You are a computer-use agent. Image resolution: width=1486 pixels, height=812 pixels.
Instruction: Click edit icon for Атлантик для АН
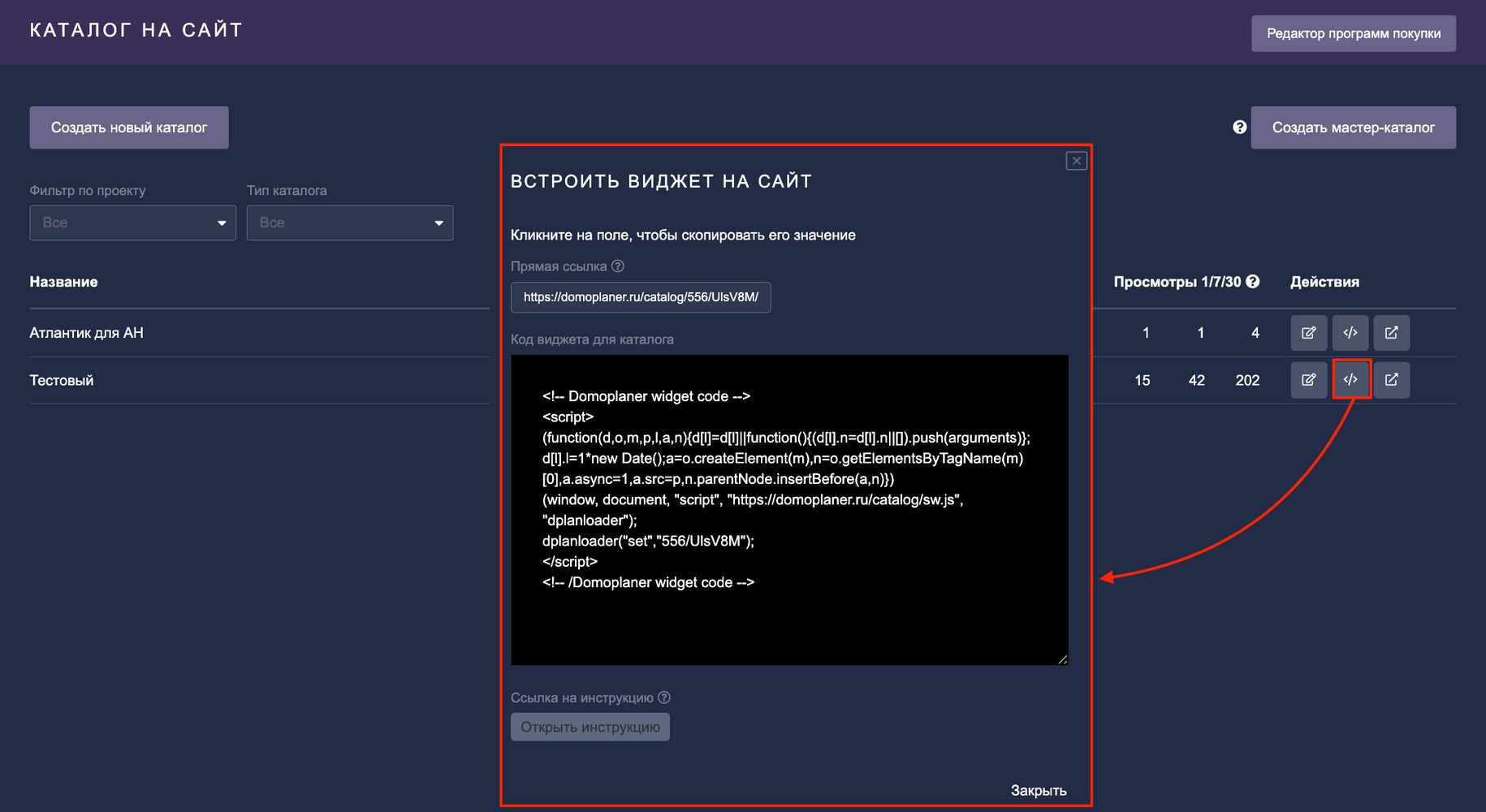click(x=1308, y=333)
